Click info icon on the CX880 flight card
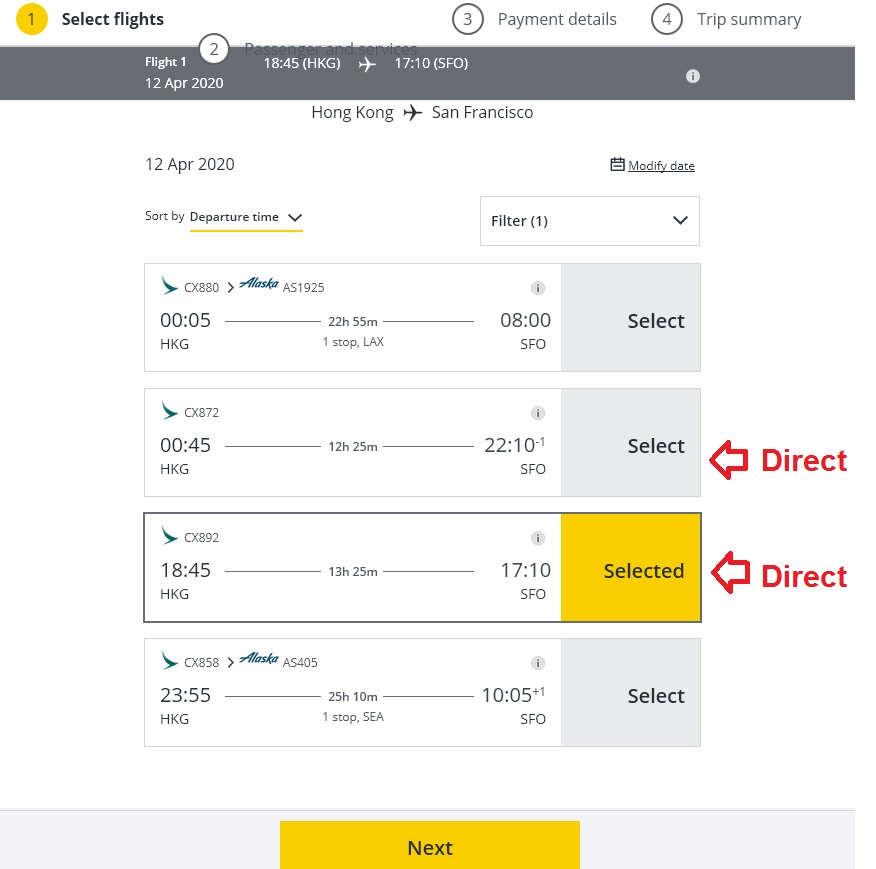This screenshot has width=876, height=869. point(537,288)
